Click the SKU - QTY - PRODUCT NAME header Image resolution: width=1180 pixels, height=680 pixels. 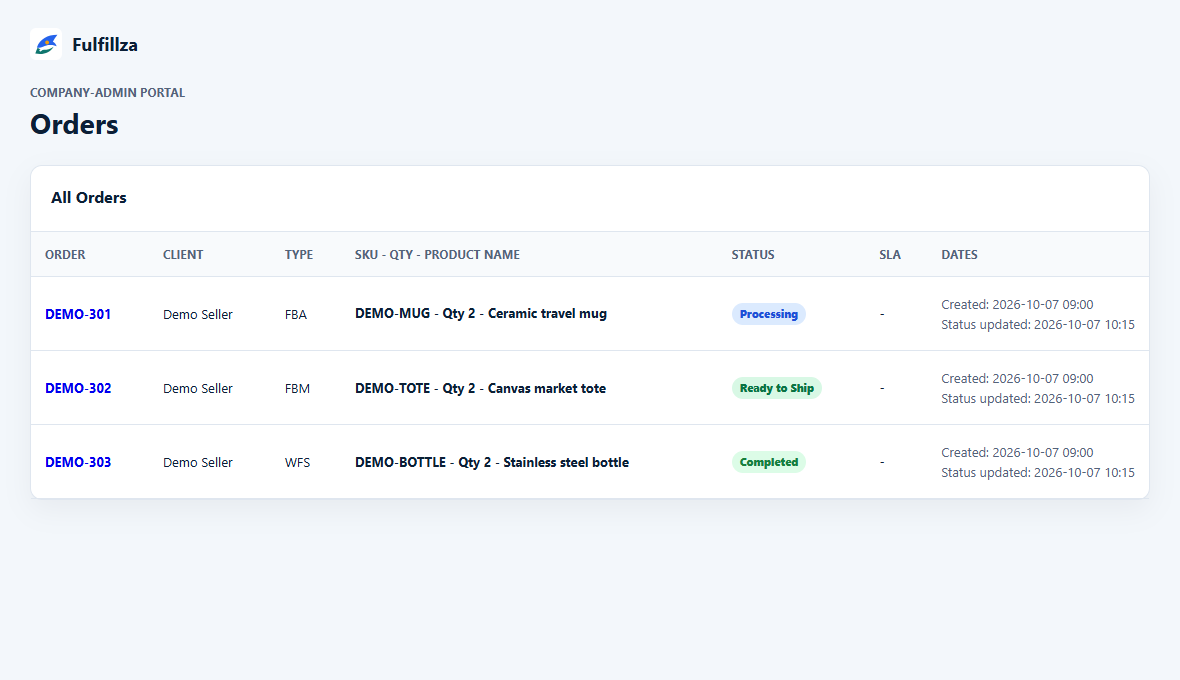point(437,255)
